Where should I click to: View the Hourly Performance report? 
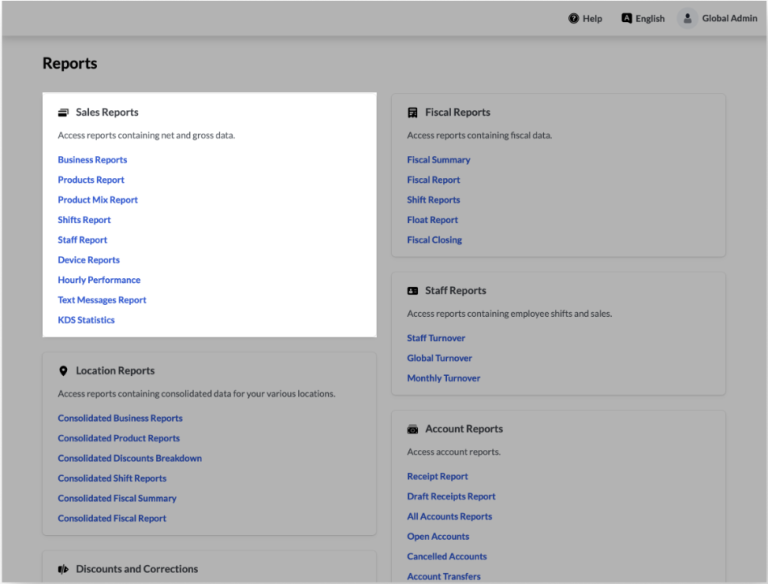(x=99, y=280)
